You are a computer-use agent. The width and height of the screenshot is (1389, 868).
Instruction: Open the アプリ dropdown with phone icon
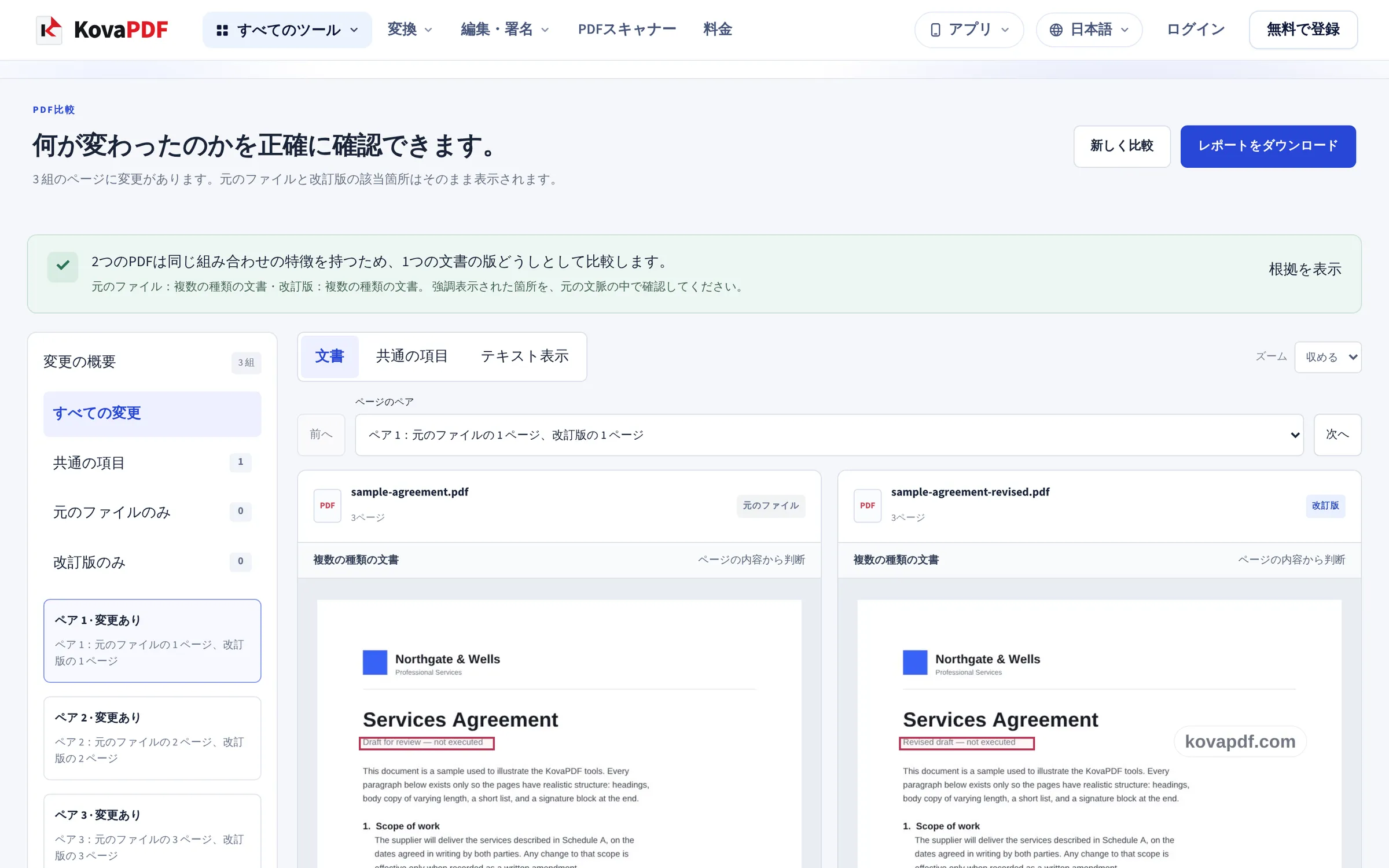(x=969, y=30)
